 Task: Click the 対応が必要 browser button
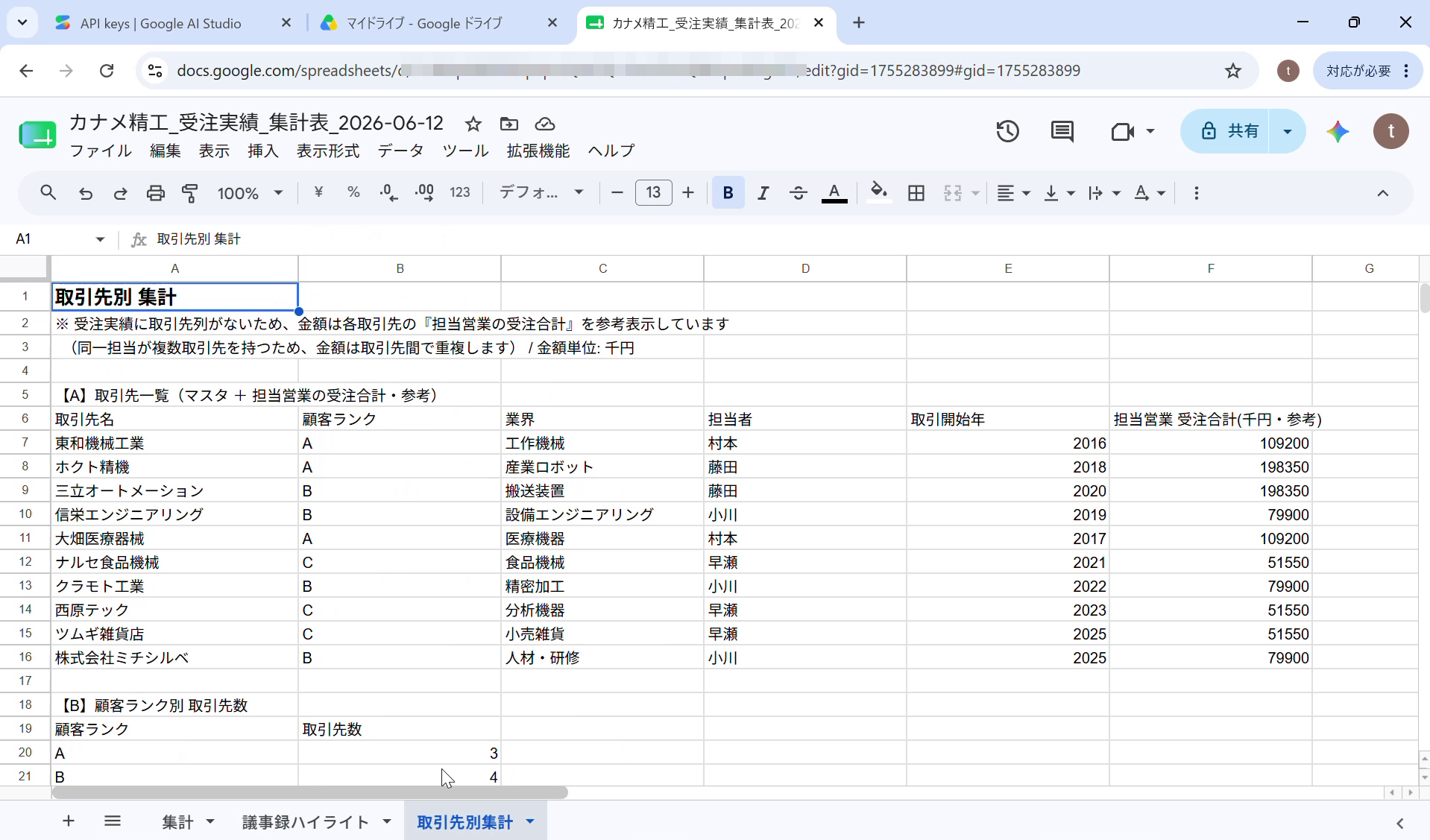click(x=1367, y=71)
